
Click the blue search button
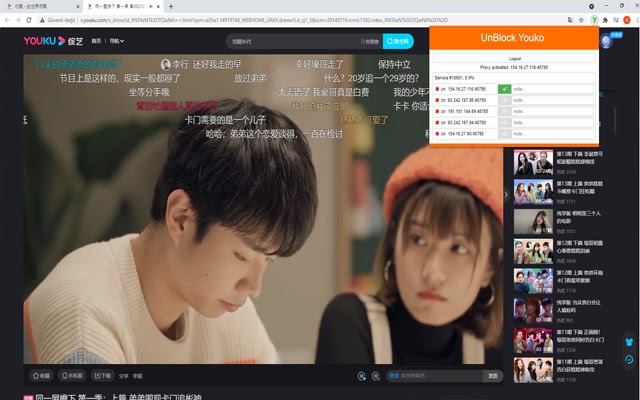point(398,41)
